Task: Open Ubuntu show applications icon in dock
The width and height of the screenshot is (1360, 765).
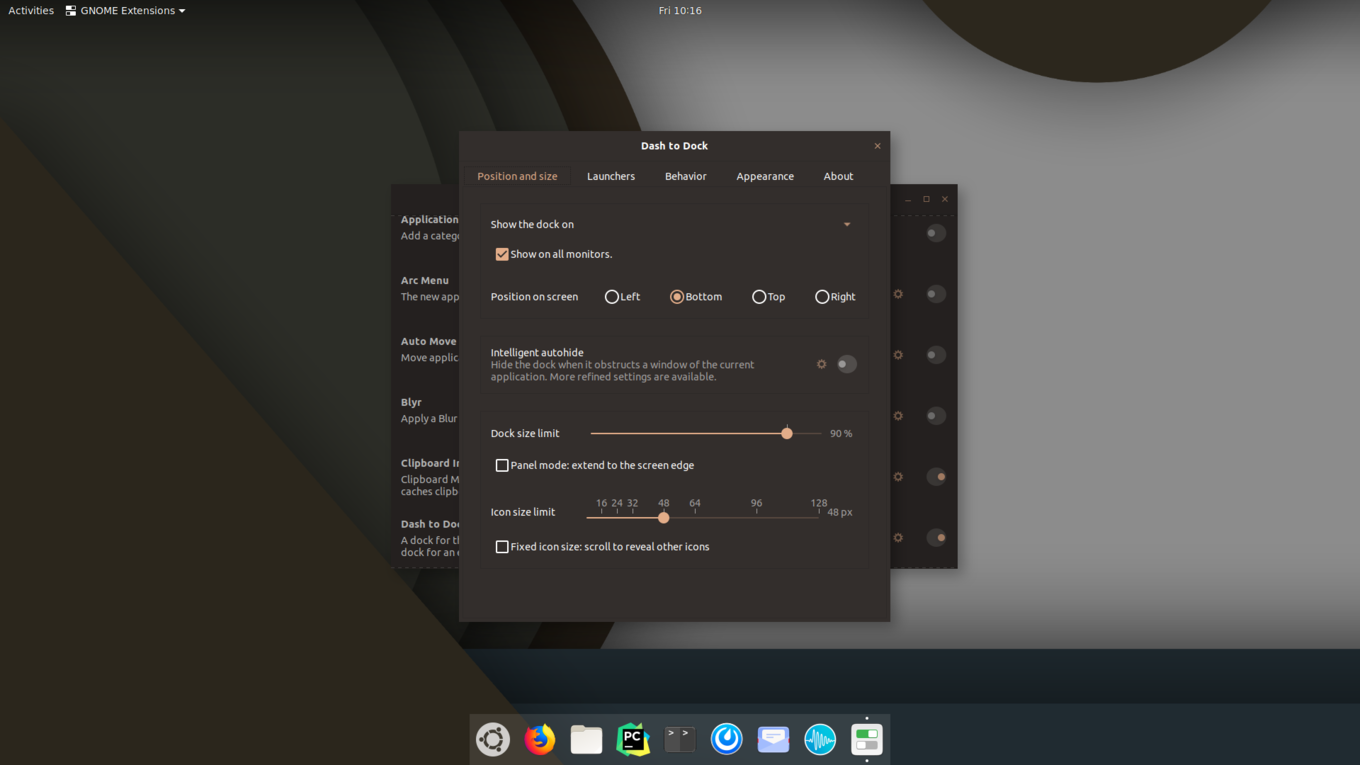Action: pos(493,739)
